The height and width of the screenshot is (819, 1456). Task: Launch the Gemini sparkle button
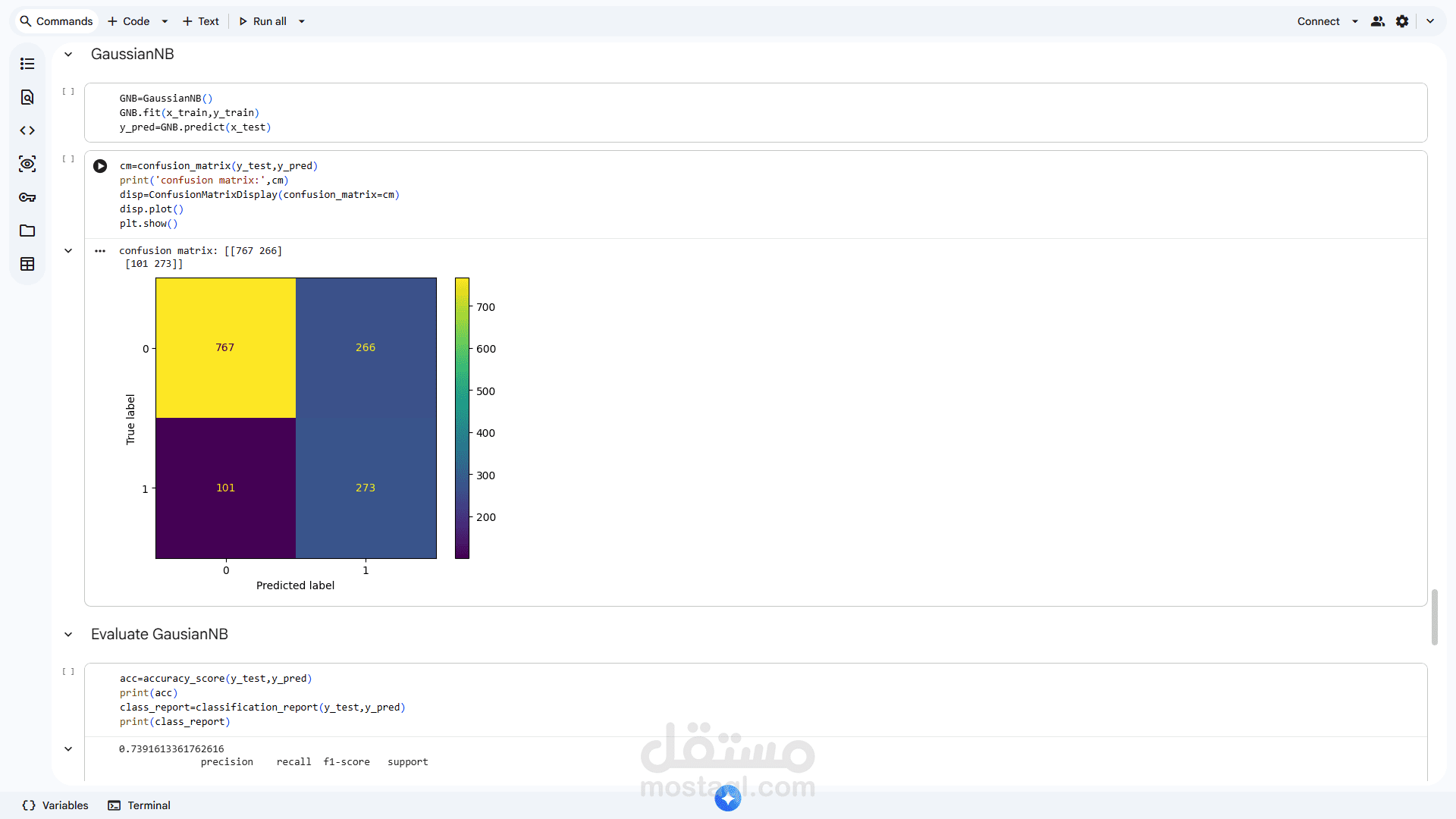pos(727,798)
